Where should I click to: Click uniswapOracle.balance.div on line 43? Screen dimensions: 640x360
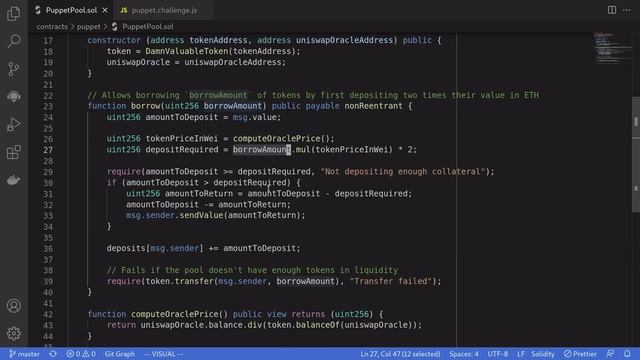201,325
